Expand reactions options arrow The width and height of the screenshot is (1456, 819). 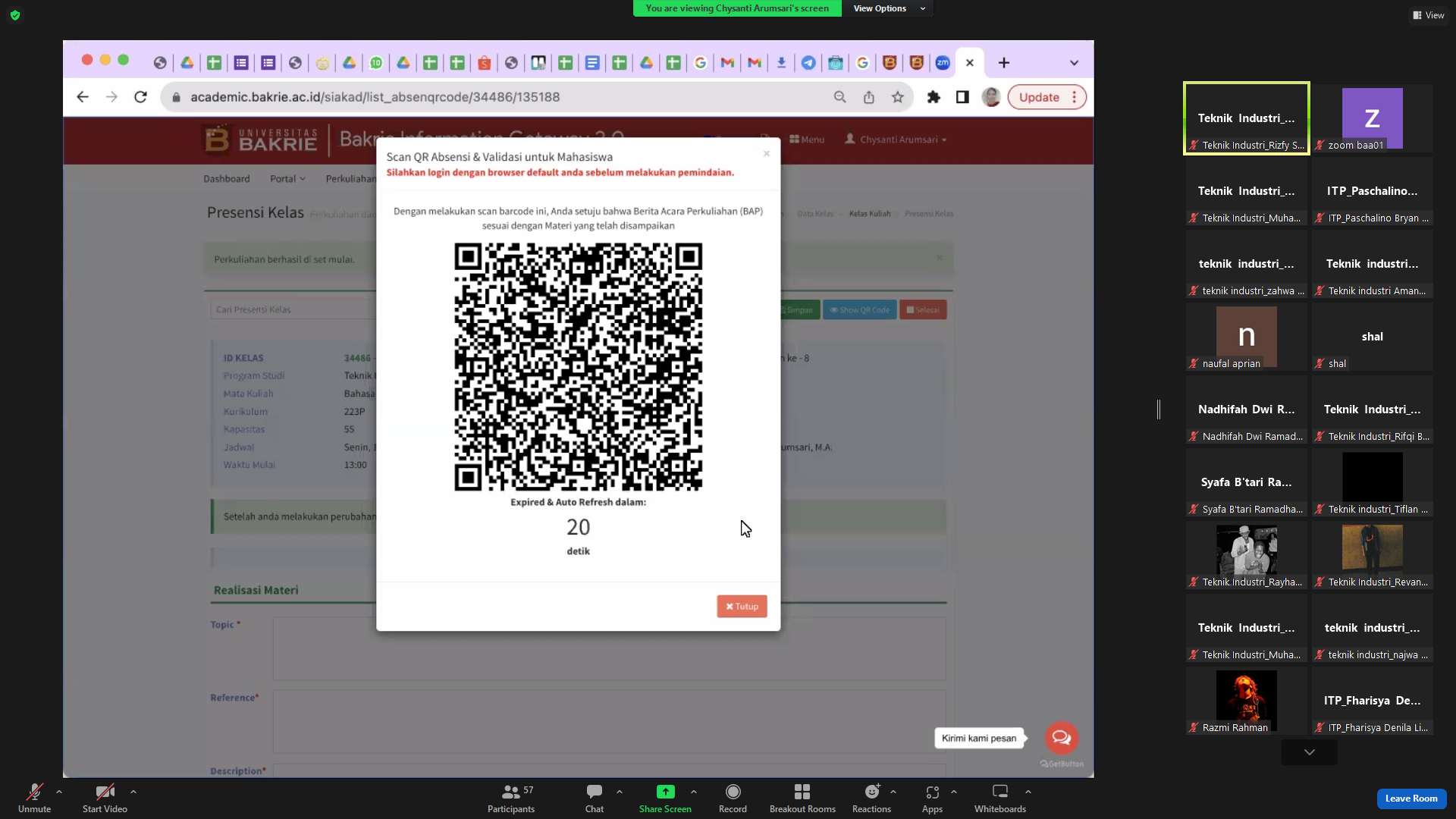click(x=893, y=792)
